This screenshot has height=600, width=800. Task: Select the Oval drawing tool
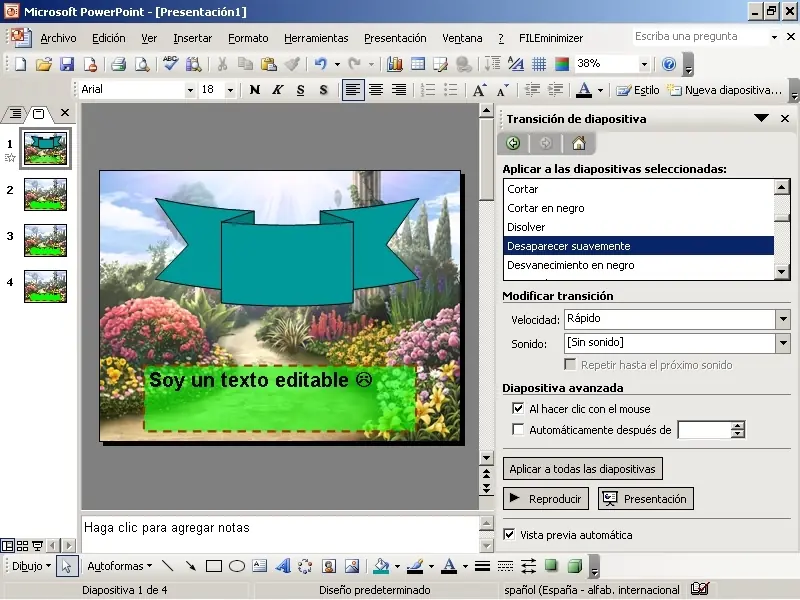(237, 566)
